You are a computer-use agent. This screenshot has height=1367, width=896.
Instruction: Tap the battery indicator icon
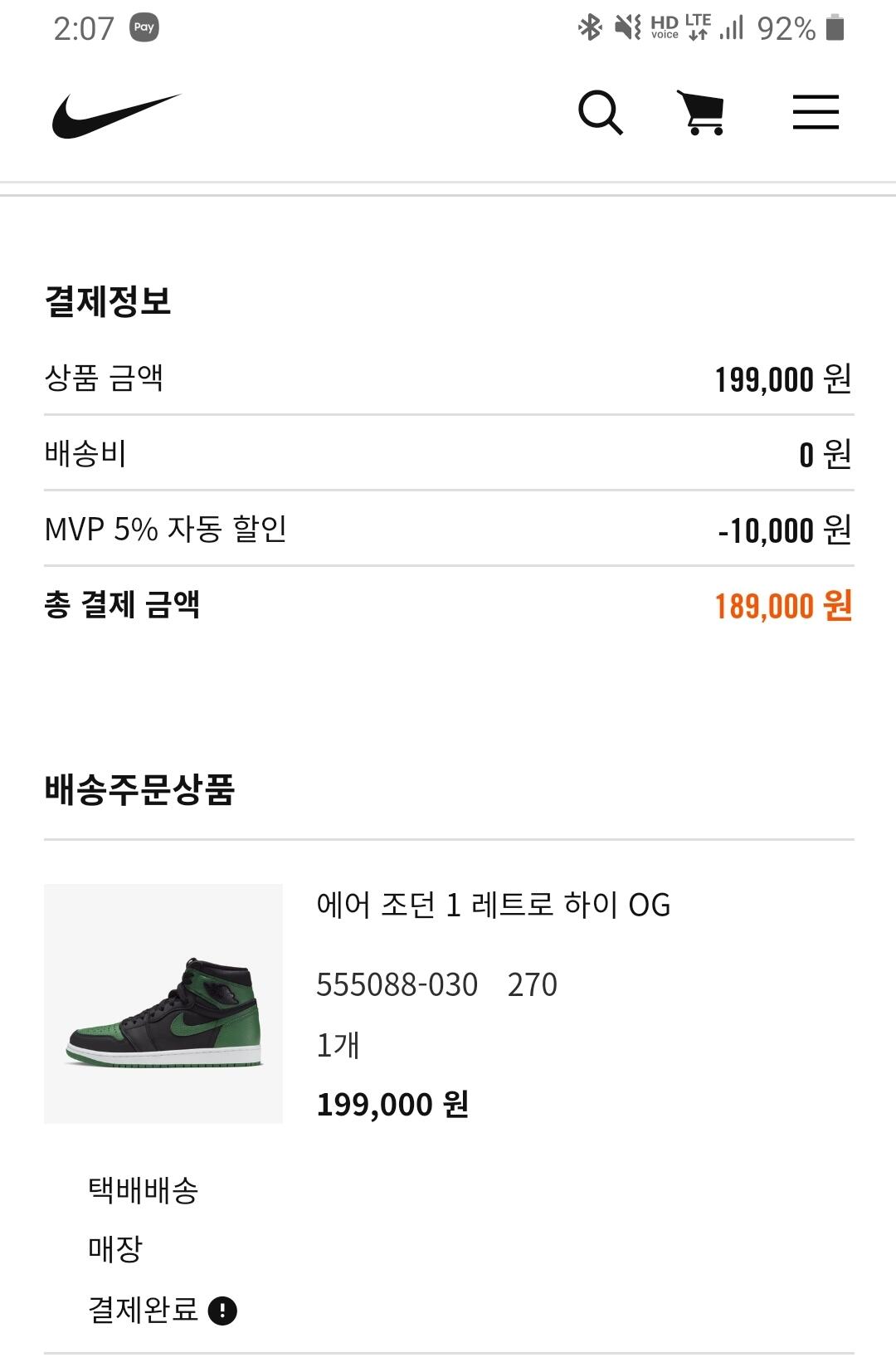(x=835, y=27)
